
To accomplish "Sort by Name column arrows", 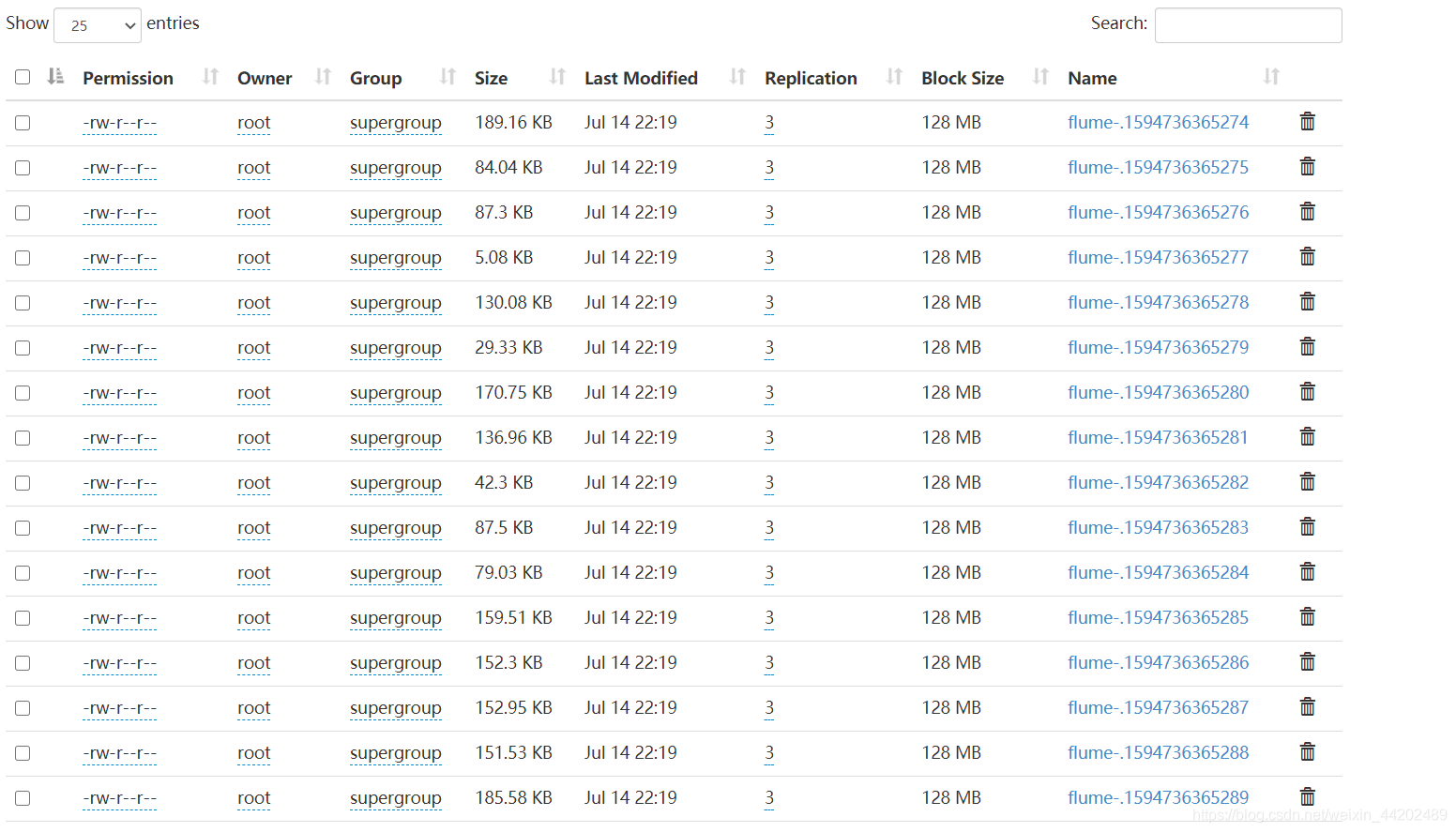I will tap(1271, 77).
